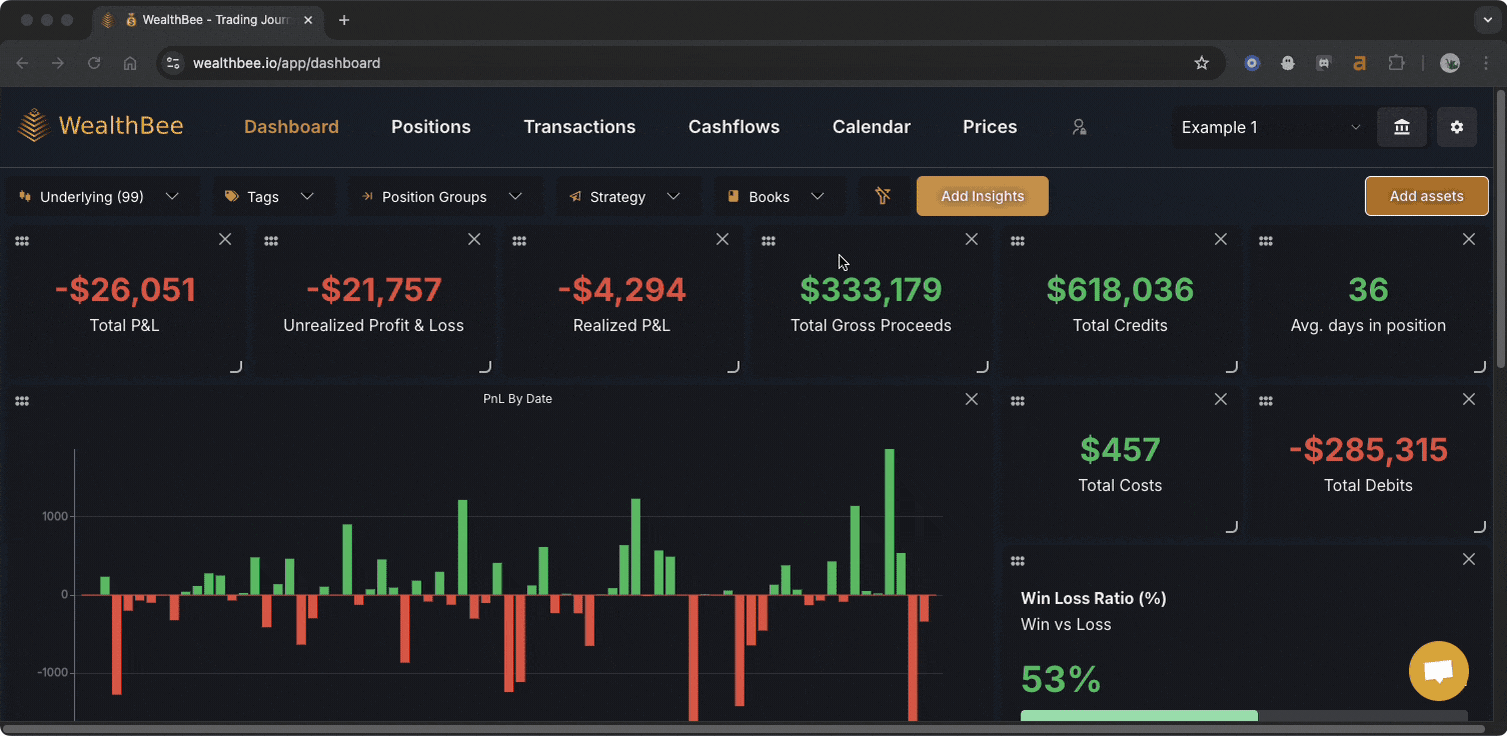Click resize corner of Total Costs card
The width and height of the screenshot is (1507, 736).
(x=1232, y=527)
